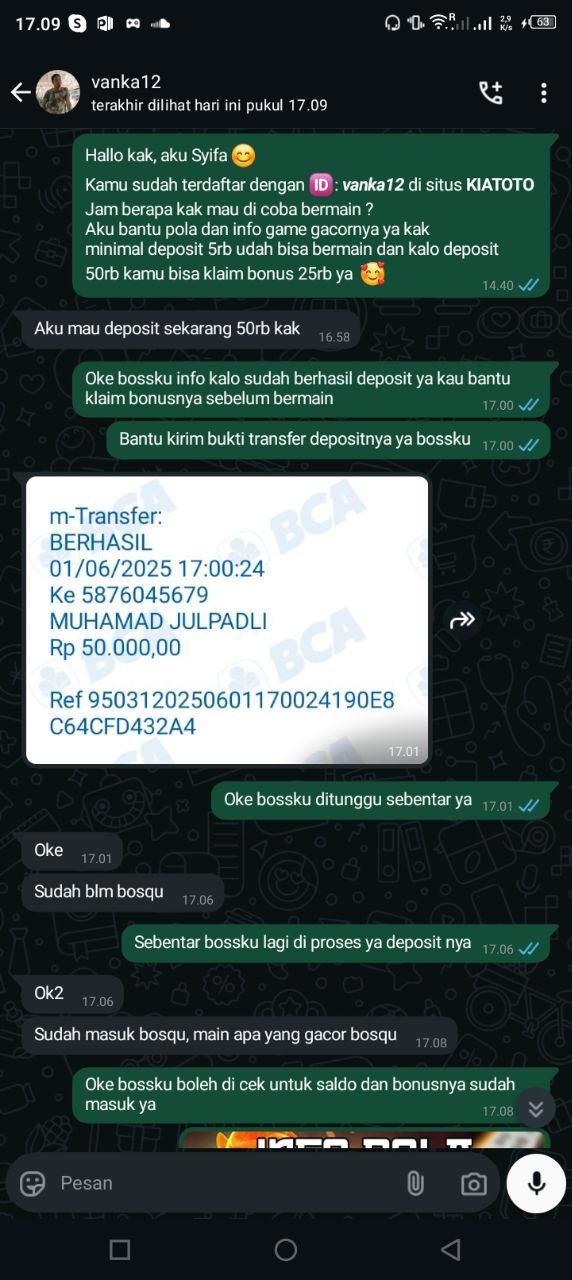The height and width of the screenshot is (1280, 572).
Task: Tap the back arrow to leave chat
Action: pyautogui.click(x=20, y=93)
